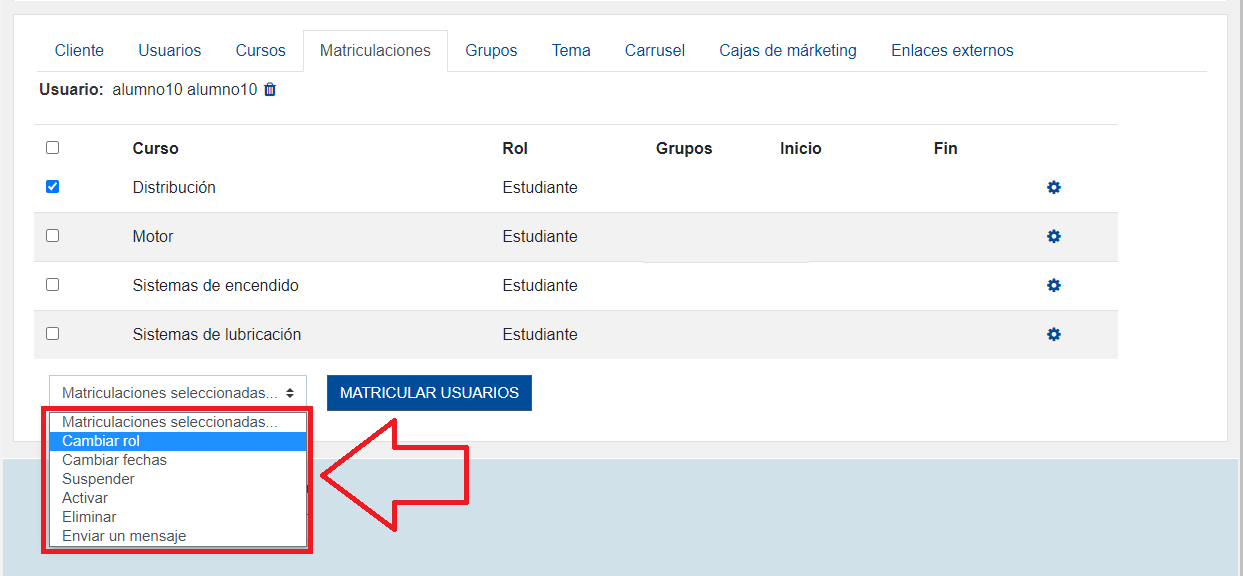Image resolution: width=1243 pixels, height=576 pixels.
Task: Go to the Enlaces externos tab
Action: 951,50
